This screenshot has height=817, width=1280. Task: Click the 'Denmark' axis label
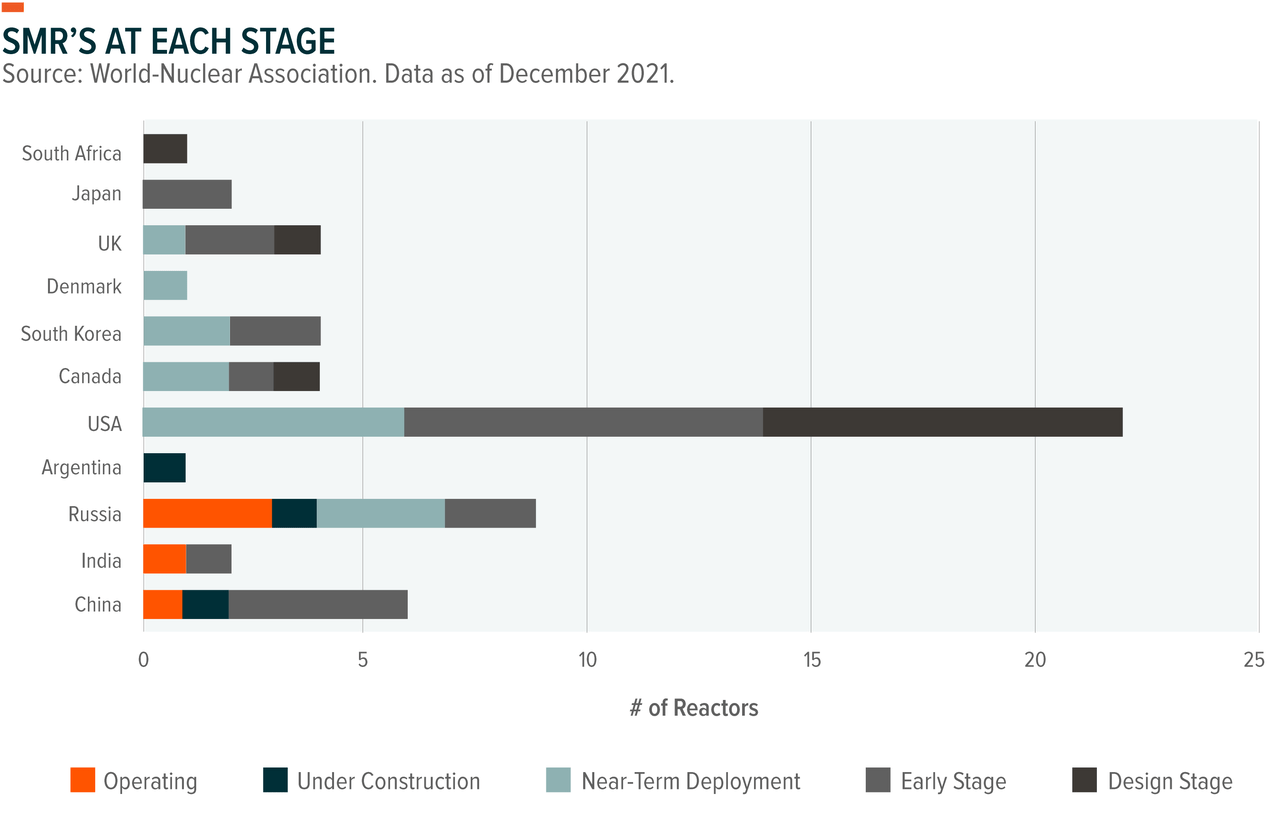tap(84, 287)
